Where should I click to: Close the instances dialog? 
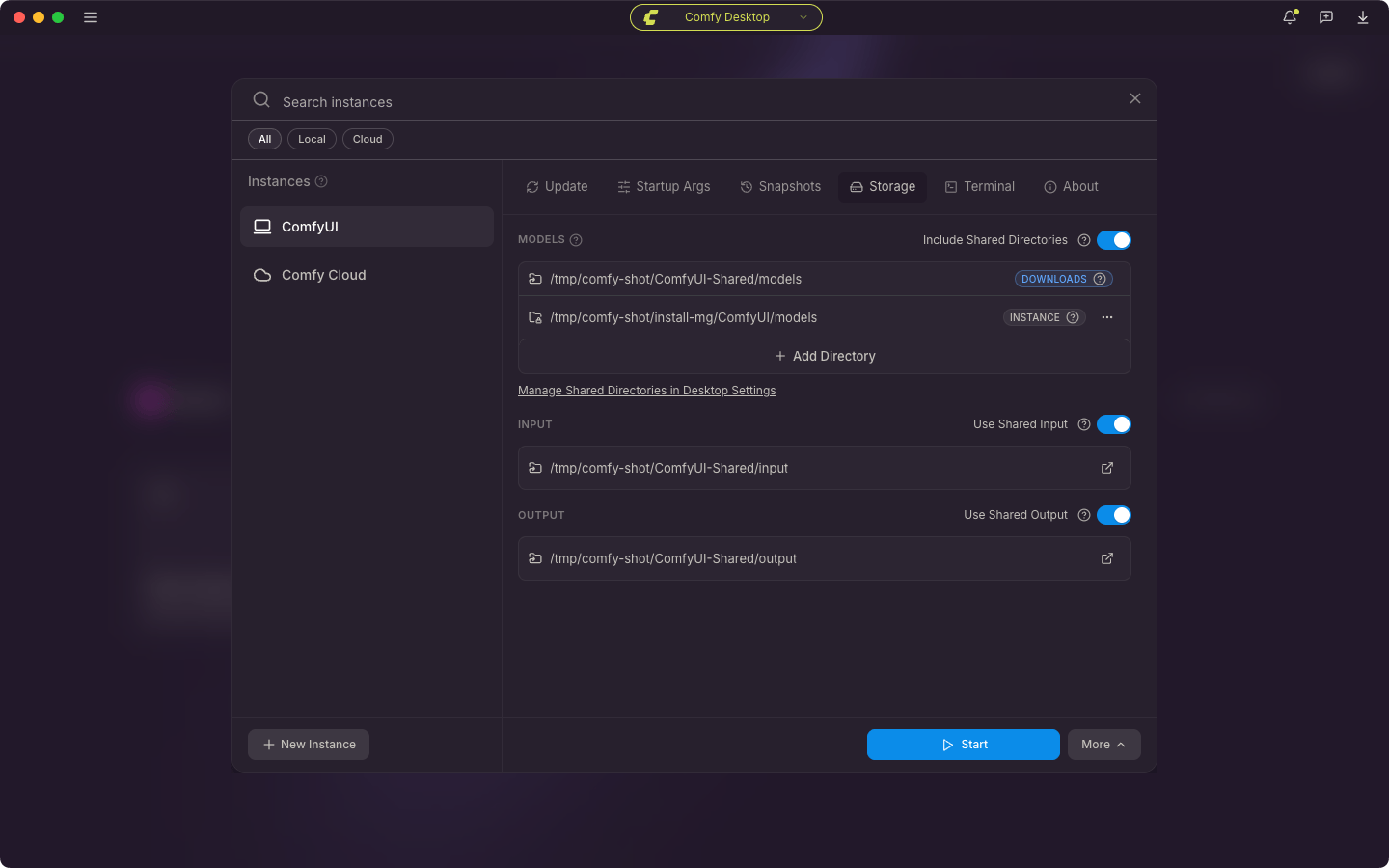pos(1135,98)
